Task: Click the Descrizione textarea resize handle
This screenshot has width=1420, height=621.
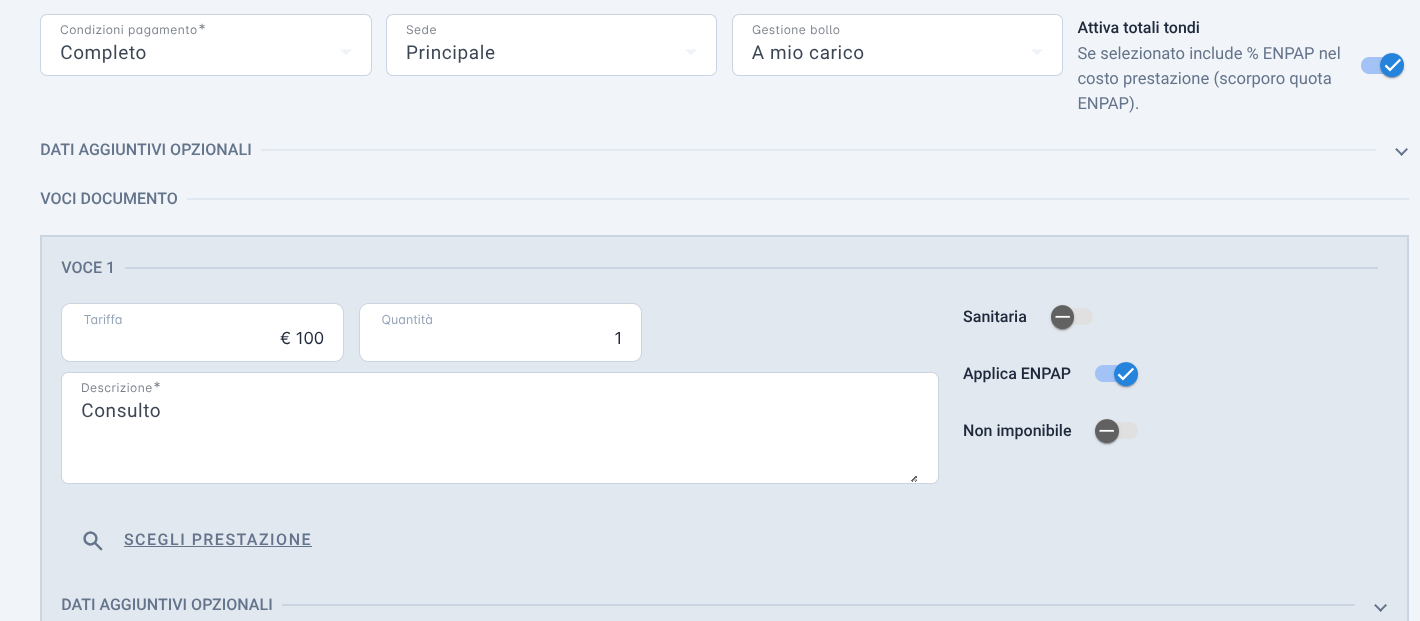Action: 914,478
